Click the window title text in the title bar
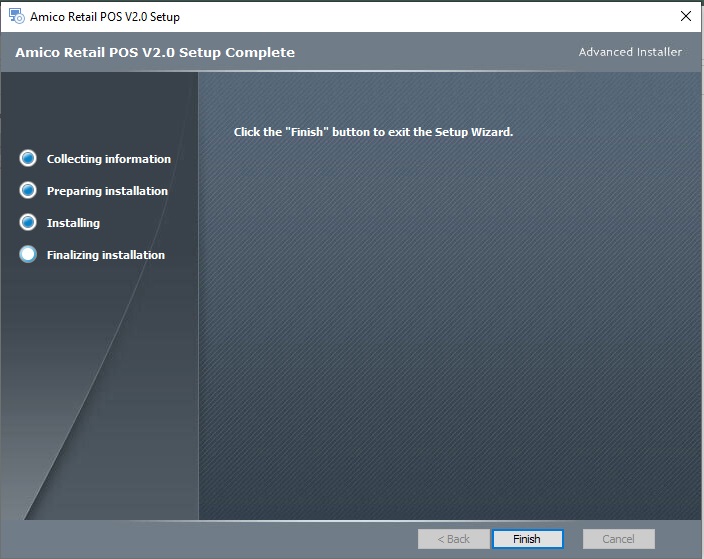This screenshot has width=704, height=559. pyautogui.click(x=105, y=17)
